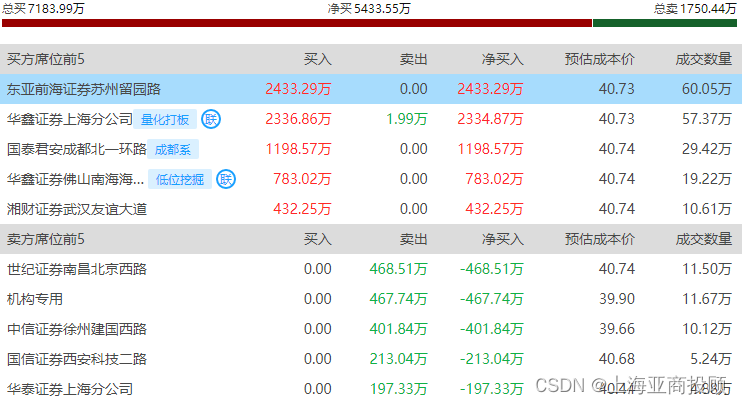Viewport: 742px width, 404px height.
Task: Open 国泰君安成都北一环路 seat
Action: [x=77, y=149]
